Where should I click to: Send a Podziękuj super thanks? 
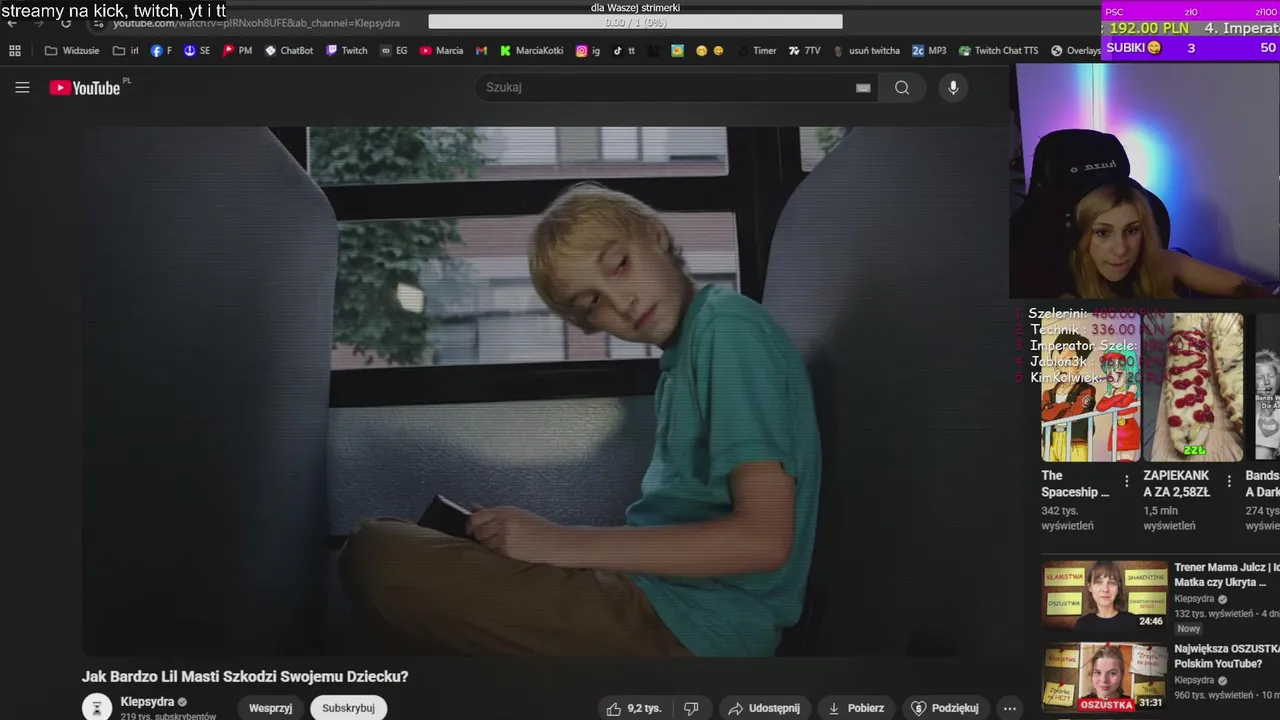(945, 708)
